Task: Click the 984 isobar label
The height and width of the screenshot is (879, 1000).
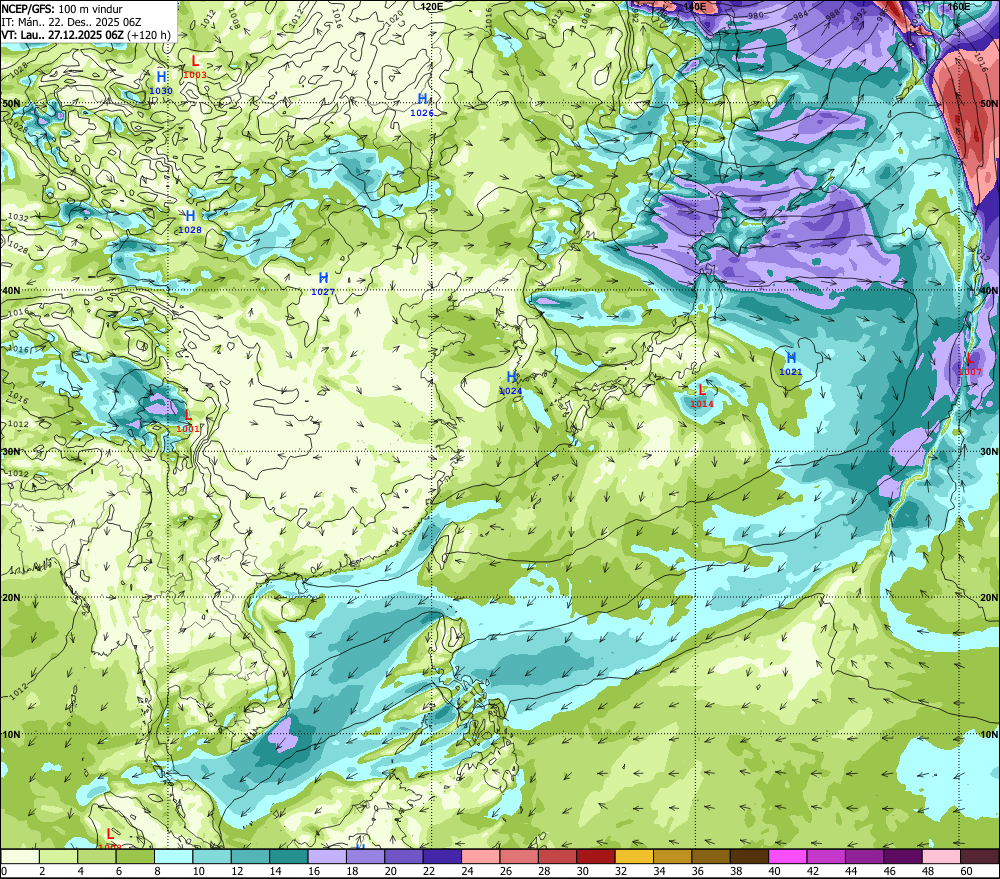Action: point(801,15)
